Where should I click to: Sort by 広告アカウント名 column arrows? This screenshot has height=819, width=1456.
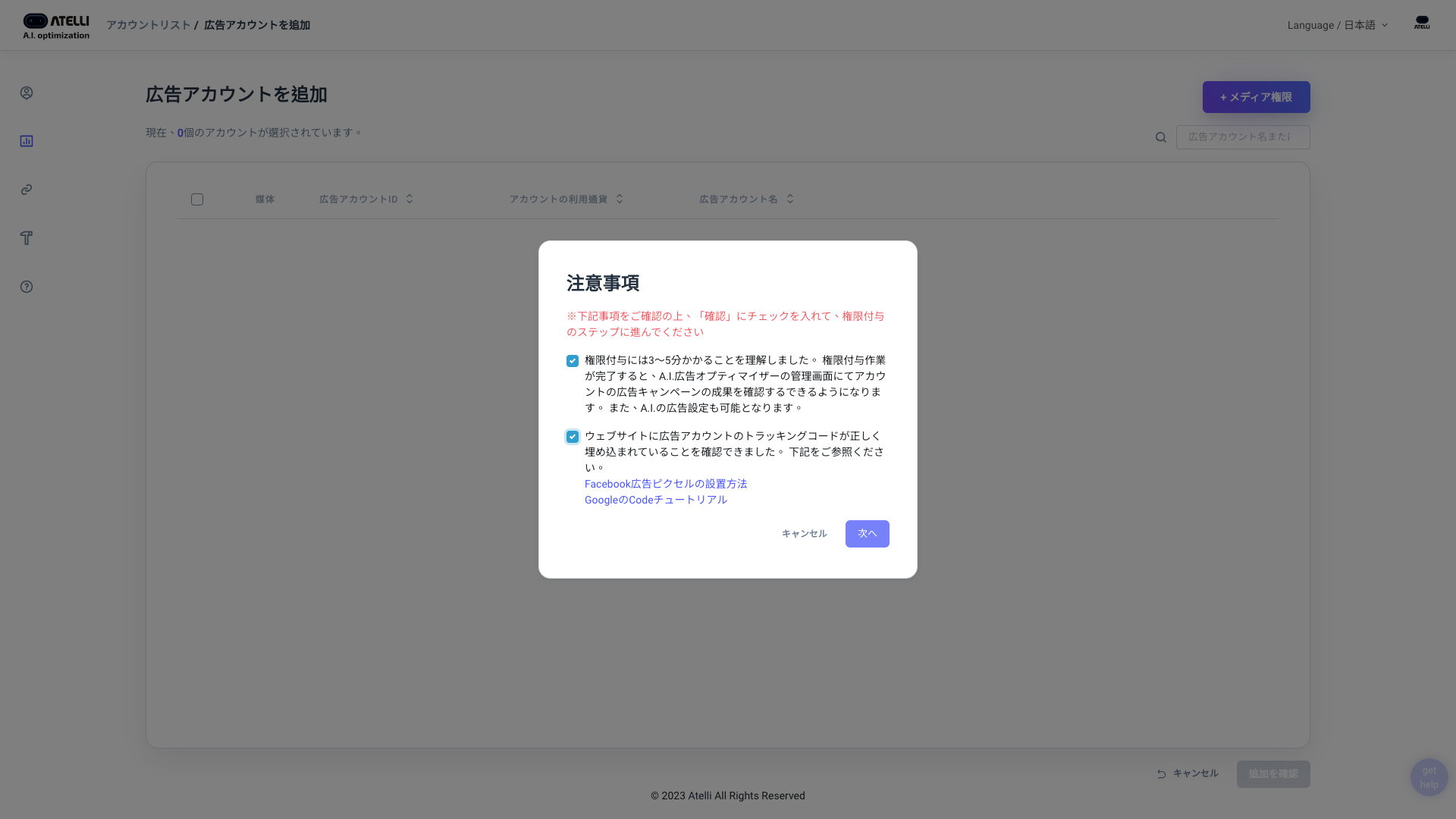pos(789,199)
